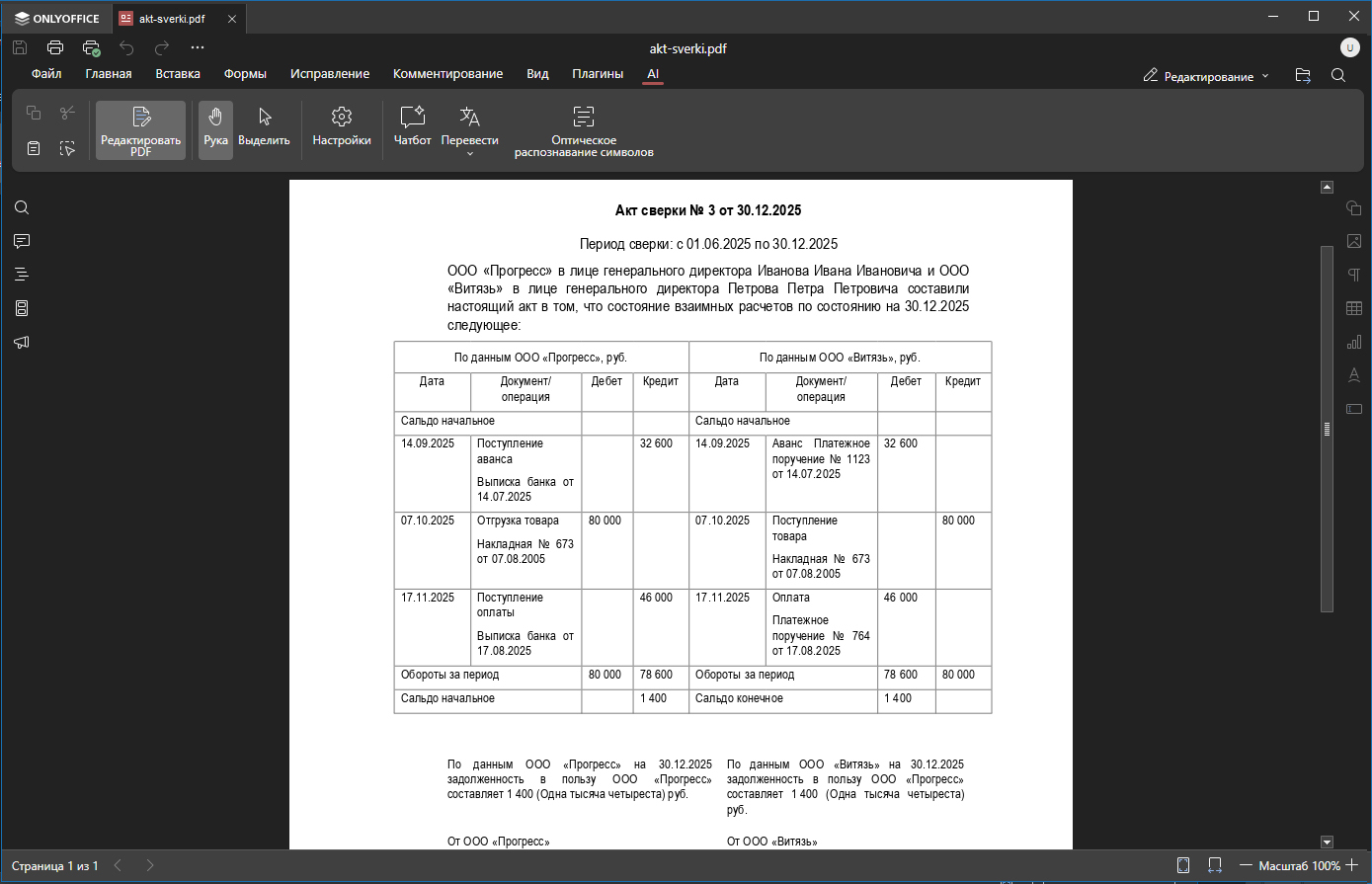This screenshot has height=884, width=1372.
Task: Save the document with the Save icon
Action: (20, 47)
